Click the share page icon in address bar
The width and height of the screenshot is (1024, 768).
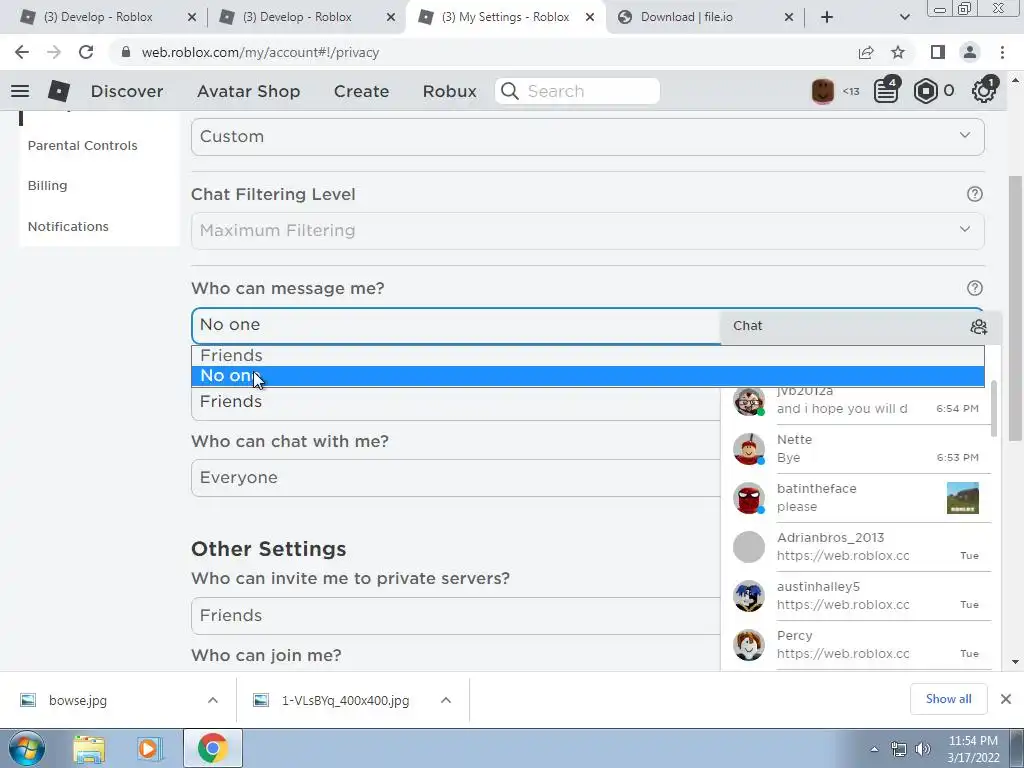tap(866, 52)
